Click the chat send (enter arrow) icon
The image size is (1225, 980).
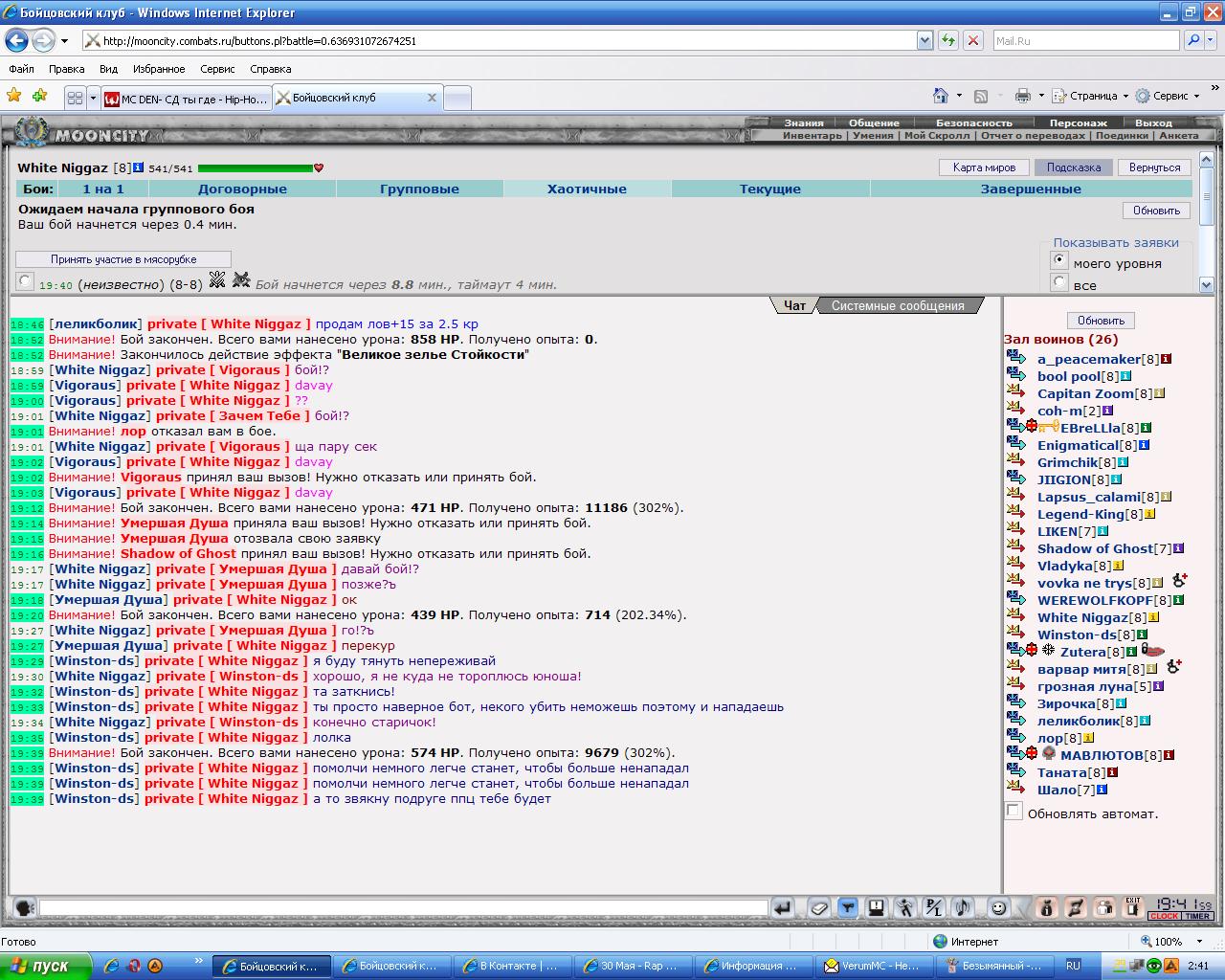(782, 907)
